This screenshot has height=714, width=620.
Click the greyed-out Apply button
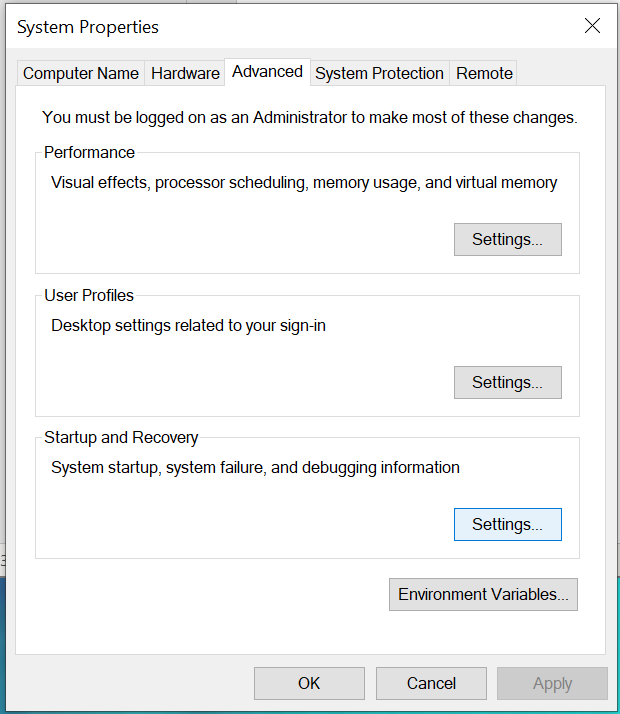coord(552,683)
